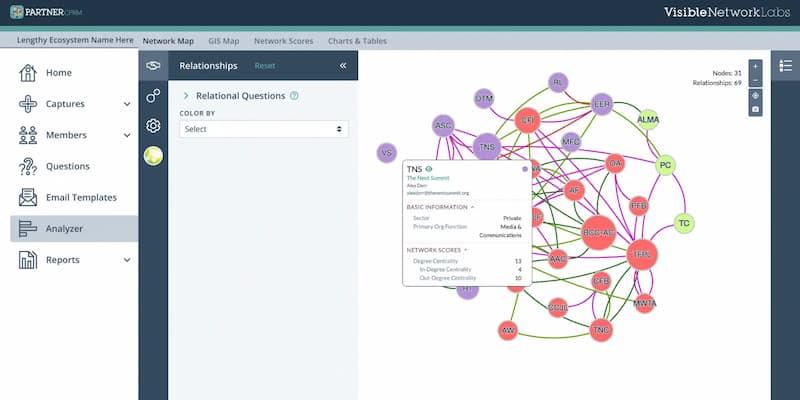This screenshot has width=800, height=400.
Task: Reset the Relationships filters
Action: coord(265,66)
